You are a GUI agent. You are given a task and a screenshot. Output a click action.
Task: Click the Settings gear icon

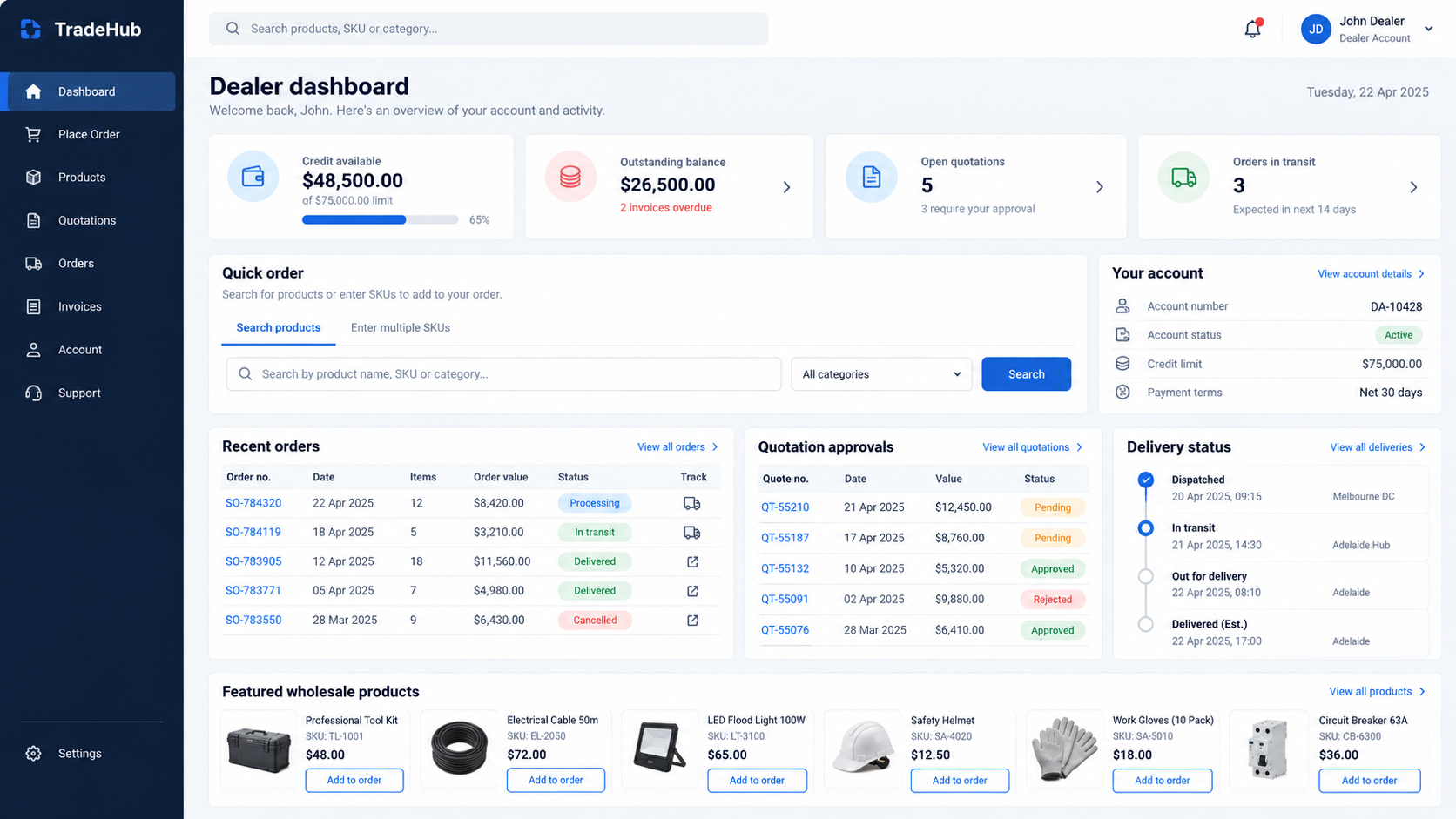33,754
